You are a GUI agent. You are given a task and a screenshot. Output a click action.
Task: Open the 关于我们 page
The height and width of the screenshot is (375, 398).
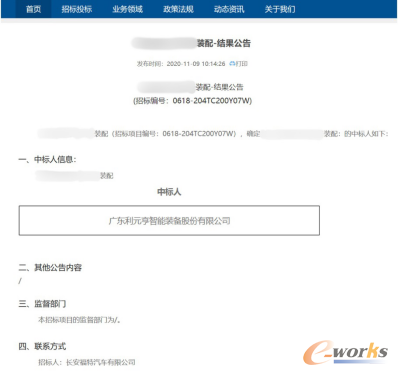pyautogui.click(x=280, y=9)
